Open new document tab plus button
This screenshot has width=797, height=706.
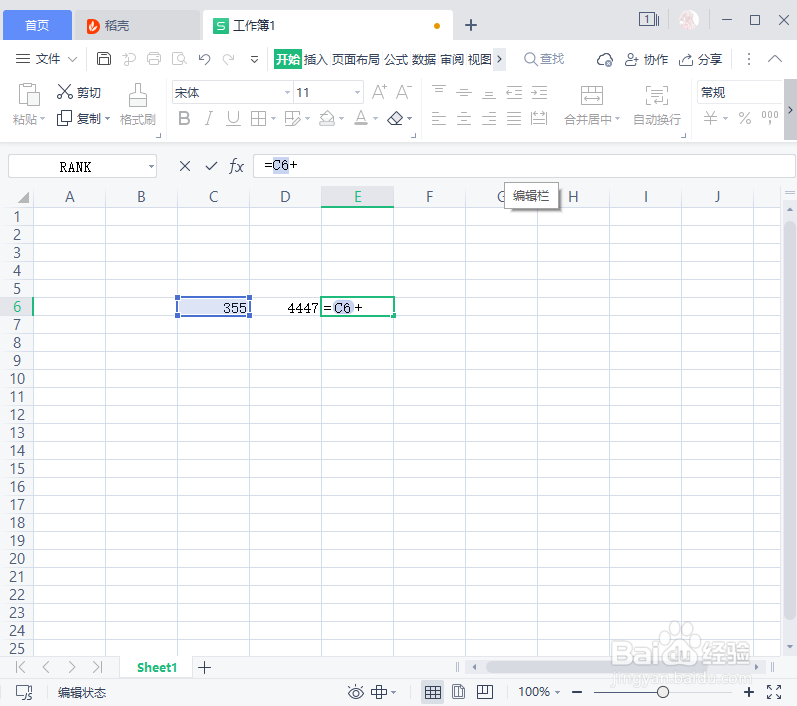(471, 25)
